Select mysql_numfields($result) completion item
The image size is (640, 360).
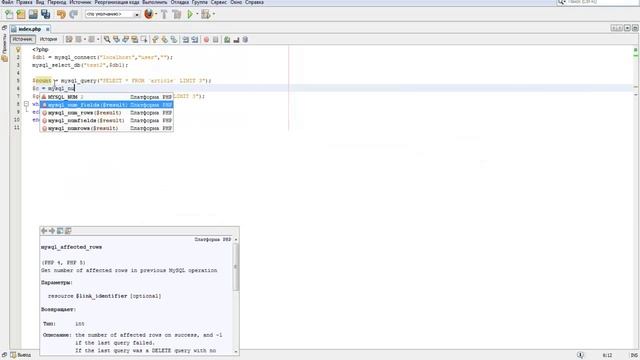point(107,120)
